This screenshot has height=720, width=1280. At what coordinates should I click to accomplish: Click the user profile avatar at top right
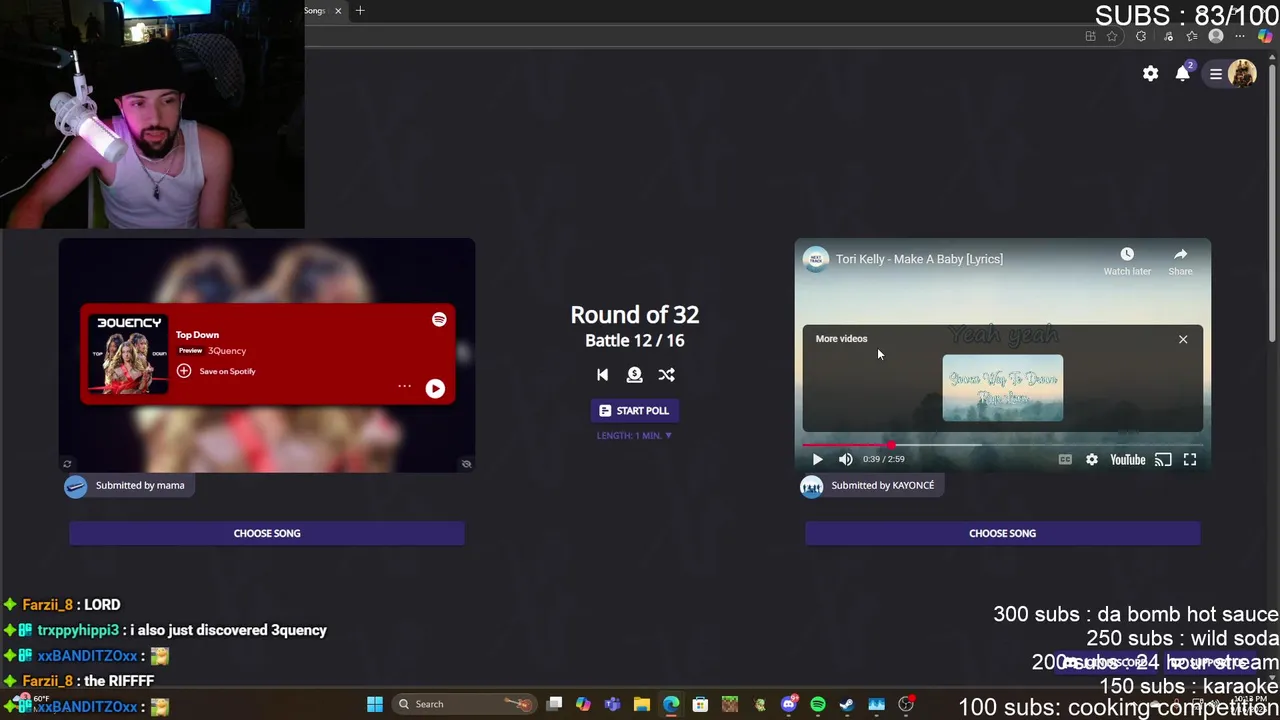click(1242, 73)
